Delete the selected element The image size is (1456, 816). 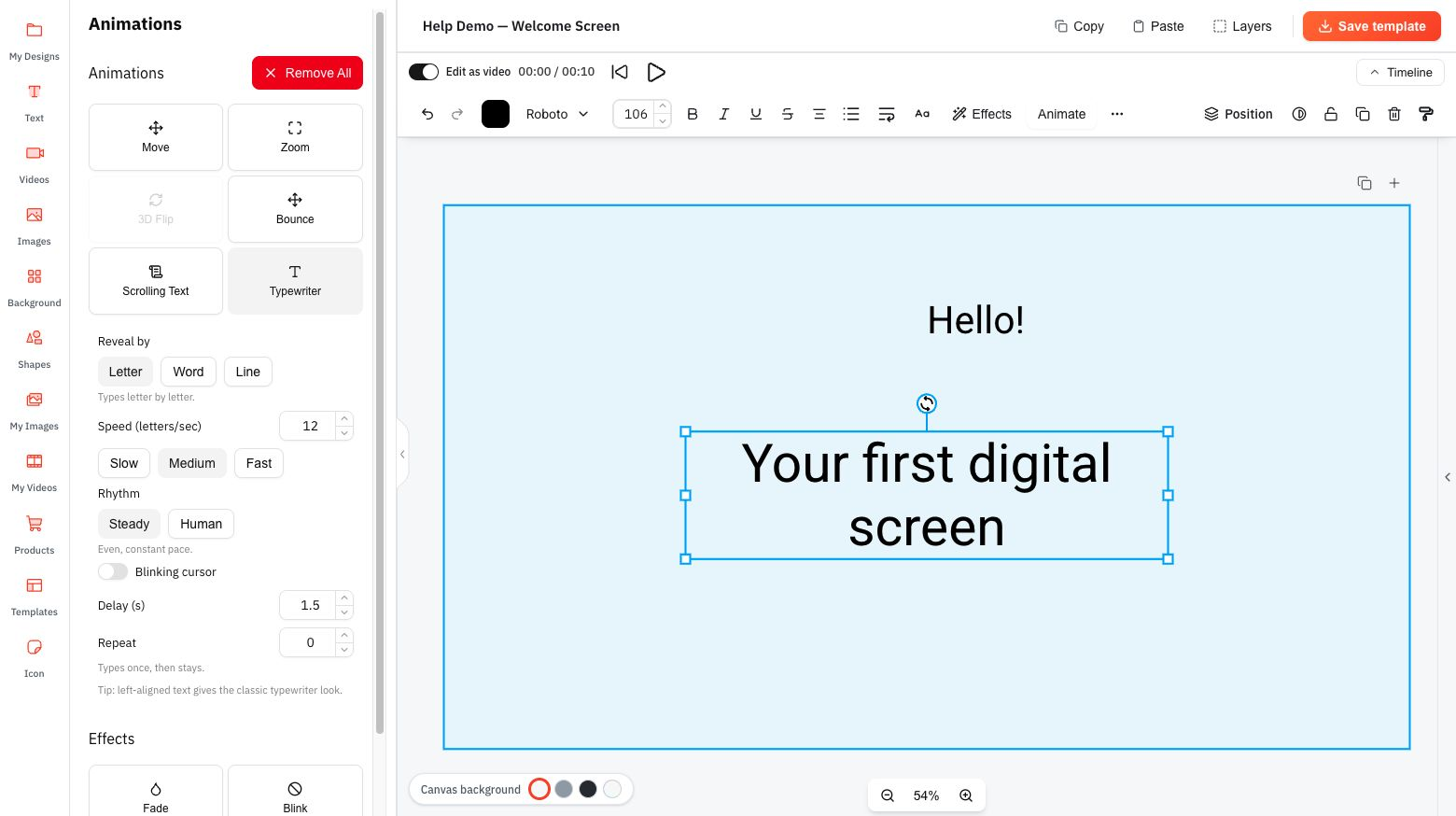tap(1394, 114)
